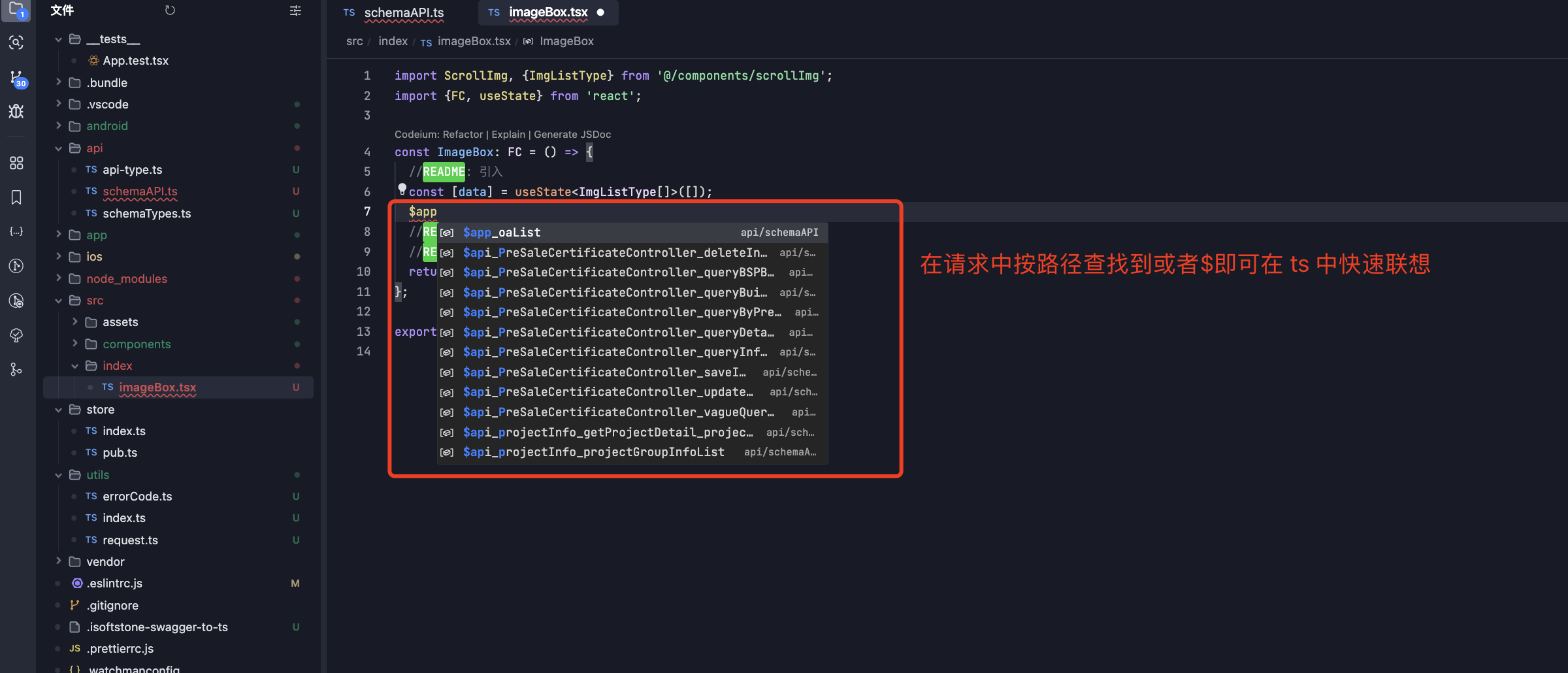This screenshot has width=1568, height=673.
Task: Click the React icon beside App.test.tsx
Action: click(x=93, y=61)
